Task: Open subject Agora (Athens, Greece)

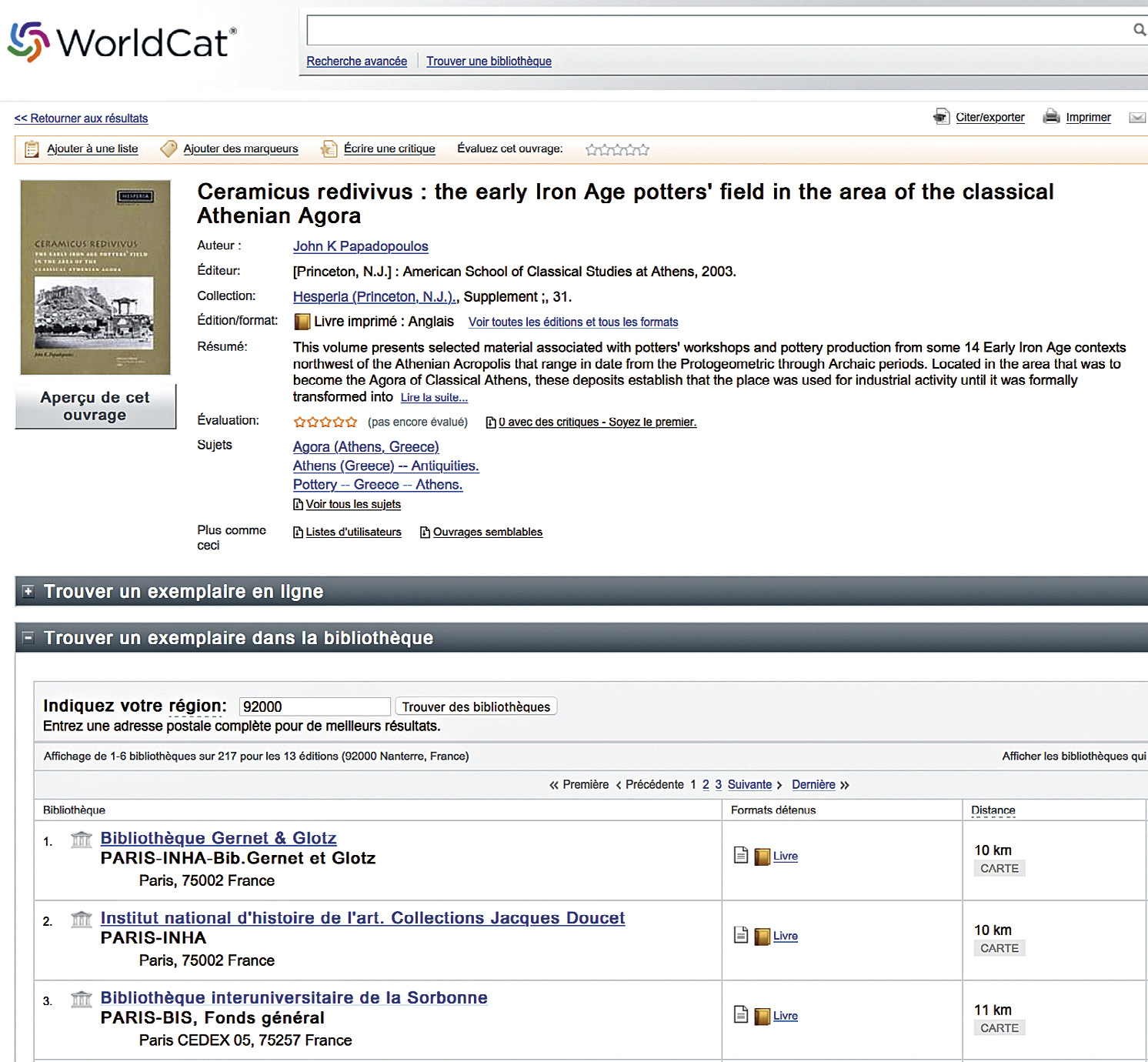Action: pos(366,447)
